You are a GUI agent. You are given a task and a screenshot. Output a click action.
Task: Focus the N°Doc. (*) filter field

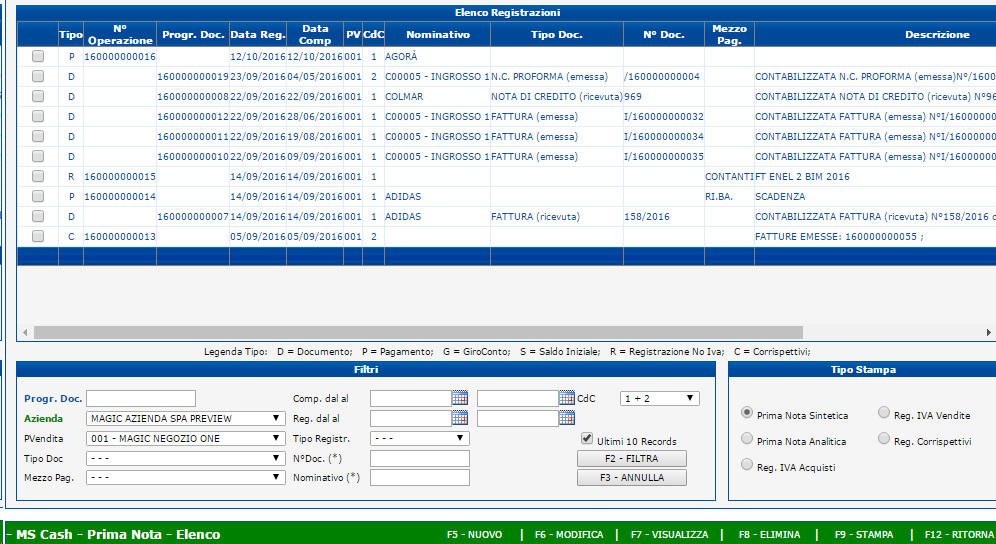(x=420, y=458)
